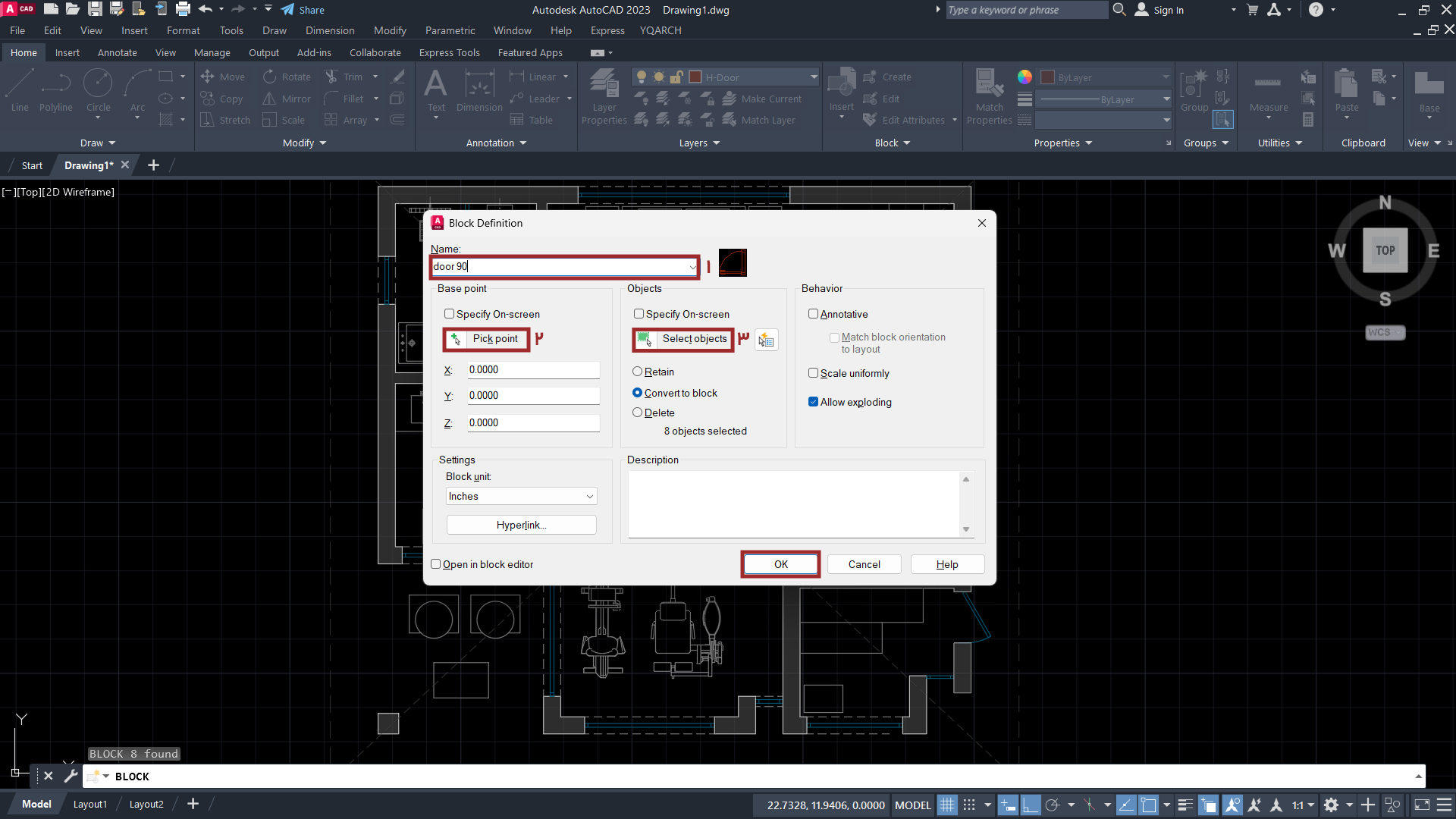Viewport: 1456px width, 819px height.
Task: Open the Annotate ribbon tab
Action: point(117,52)
